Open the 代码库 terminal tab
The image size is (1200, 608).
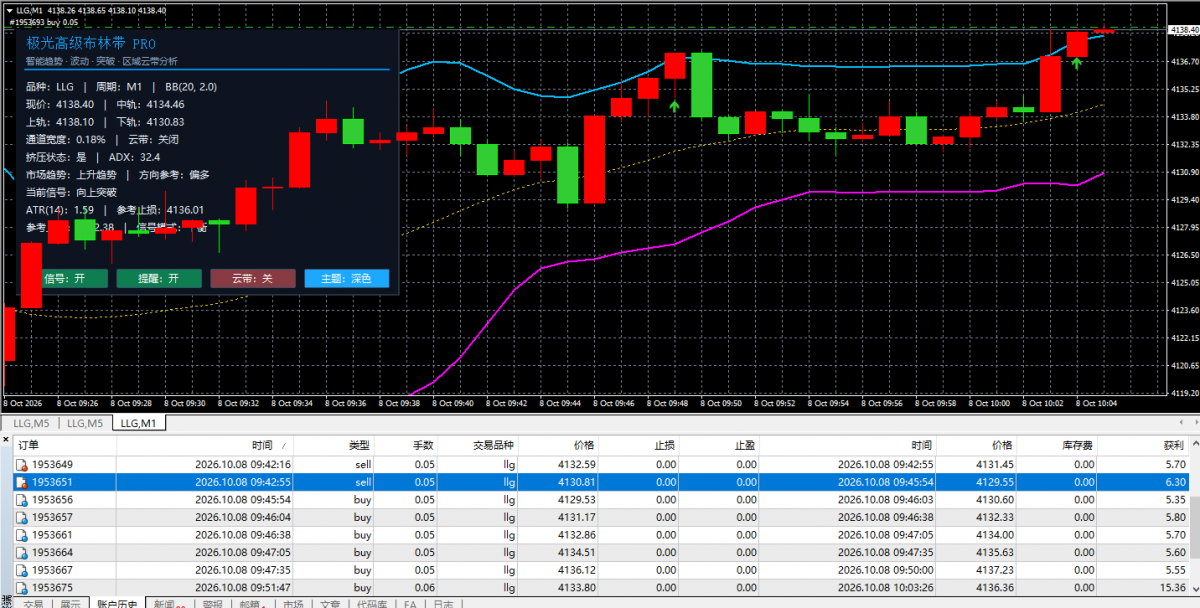click(x=370, y=603)
